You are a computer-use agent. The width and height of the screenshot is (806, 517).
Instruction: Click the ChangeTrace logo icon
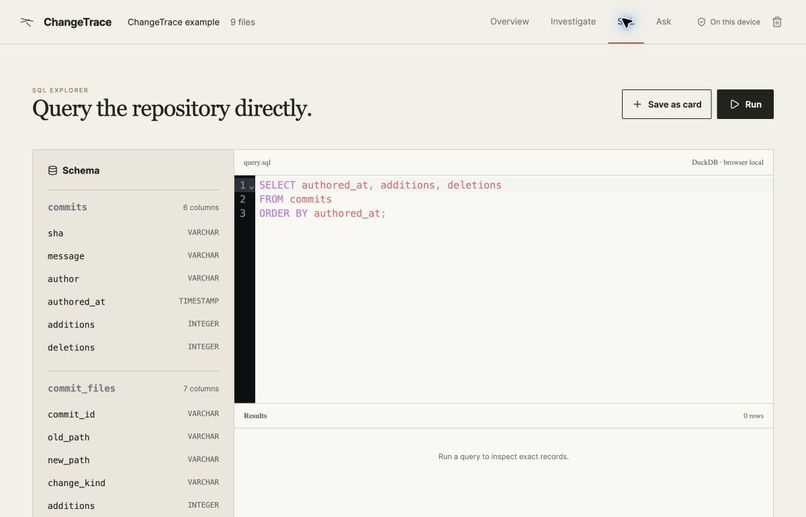coord(27,22)
